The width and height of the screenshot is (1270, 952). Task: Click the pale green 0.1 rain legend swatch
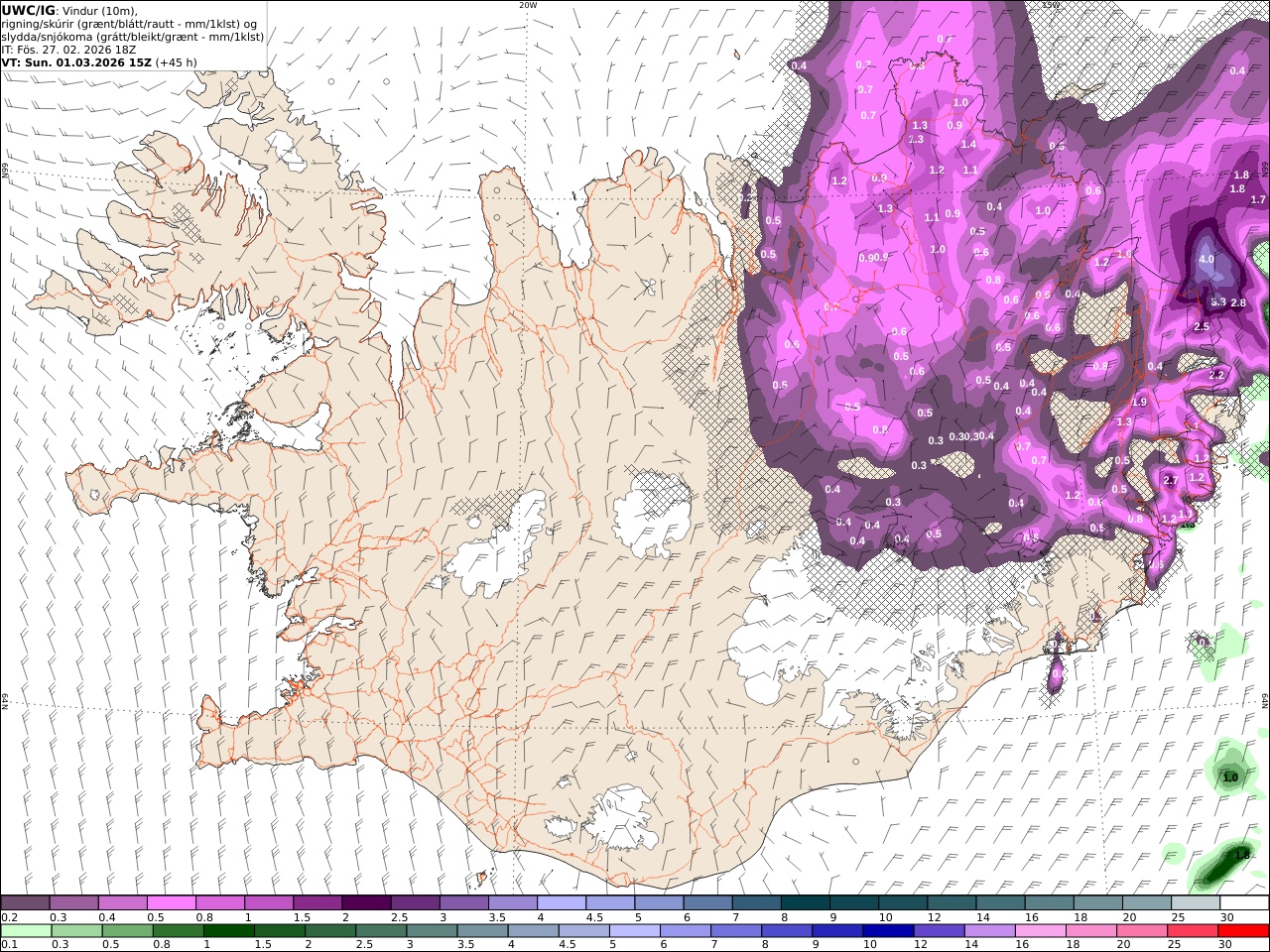pos(26,931)
